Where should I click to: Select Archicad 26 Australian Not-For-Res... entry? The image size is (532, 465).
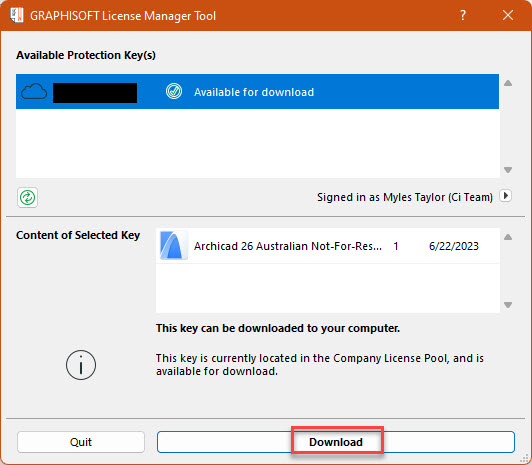pyautogui.click(x=327, y=246)
